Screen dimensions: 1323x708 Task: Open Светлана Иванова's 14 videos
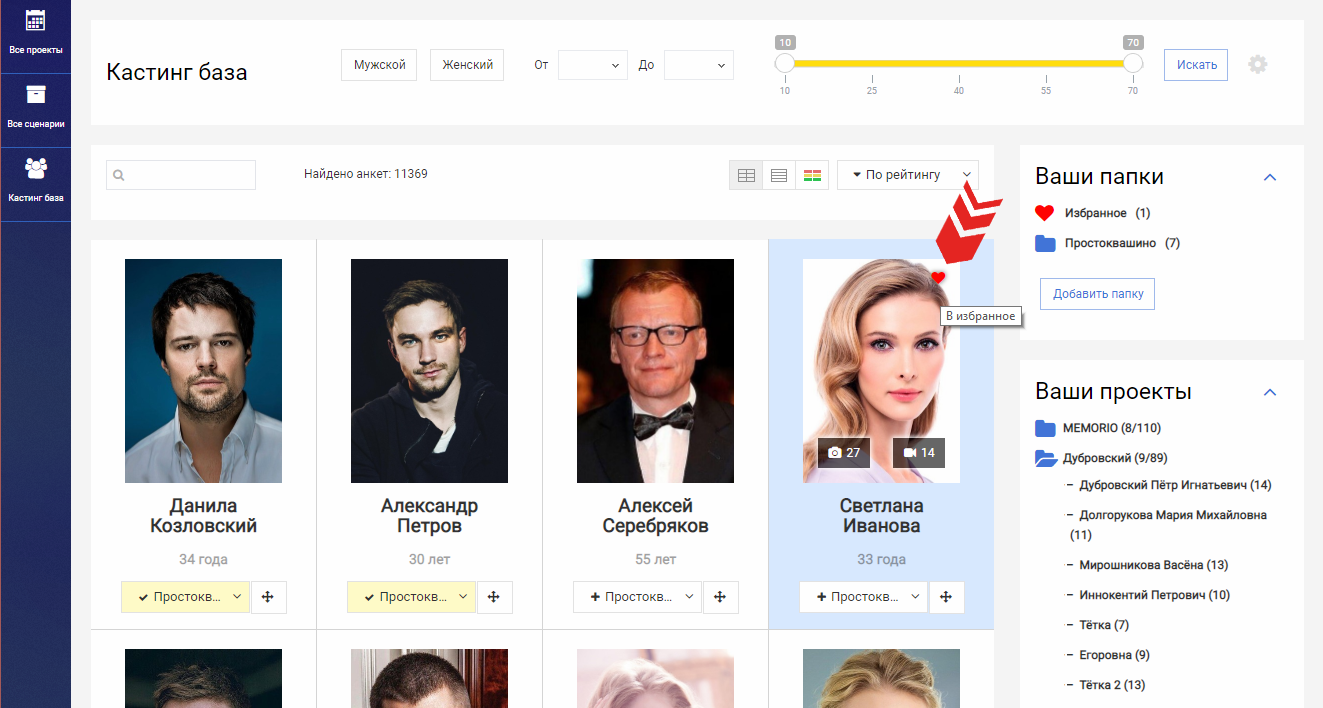919,453
